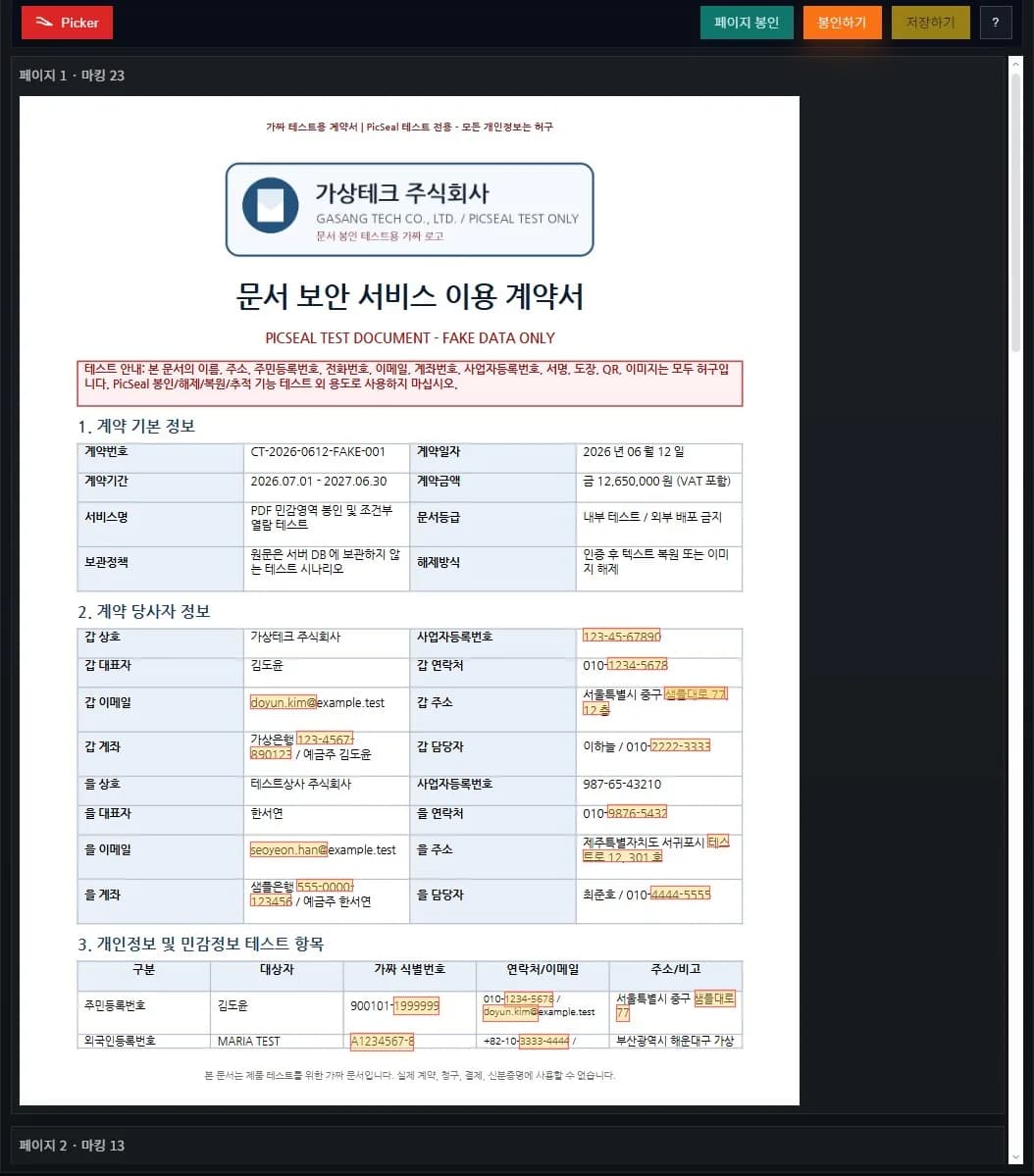Select the 1234-5678 marking in 갑 연락처 row
This screenshot has width=1034, height=1176.
click(x=637, y=665)
